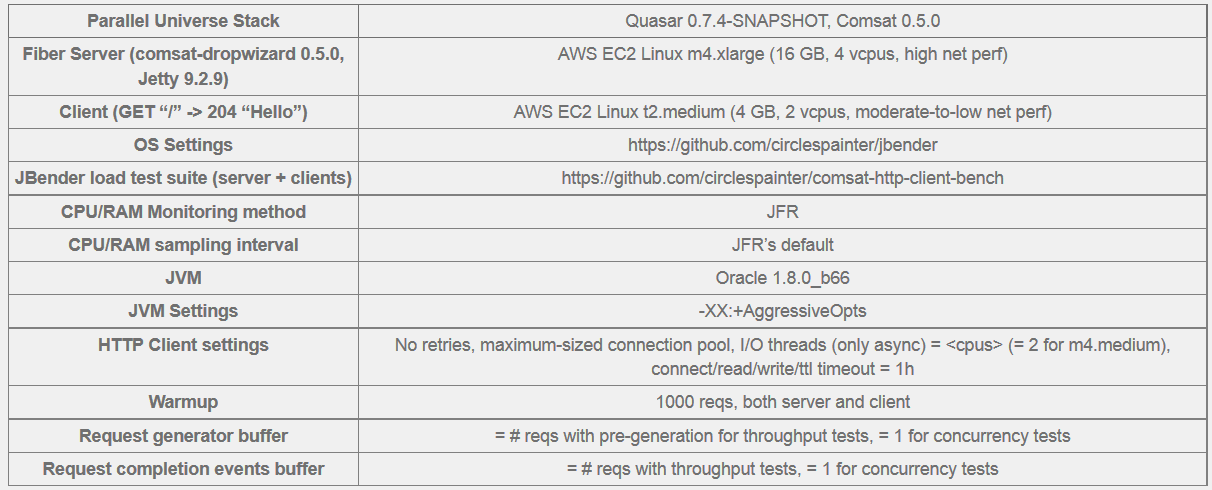Viewport: 1212px width, 490px height.
Task: Select the Request completion events buffer label
Action: pos(183,469)
